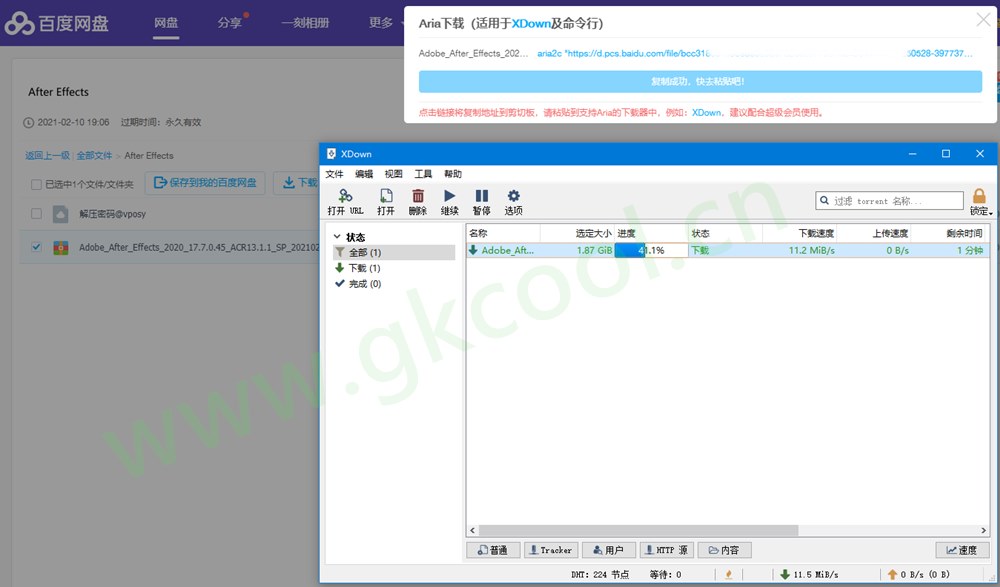Sort by the 选定大小 column header
Screen dimensions: 1000x587
pyautogui.click(x=577, y=233)
